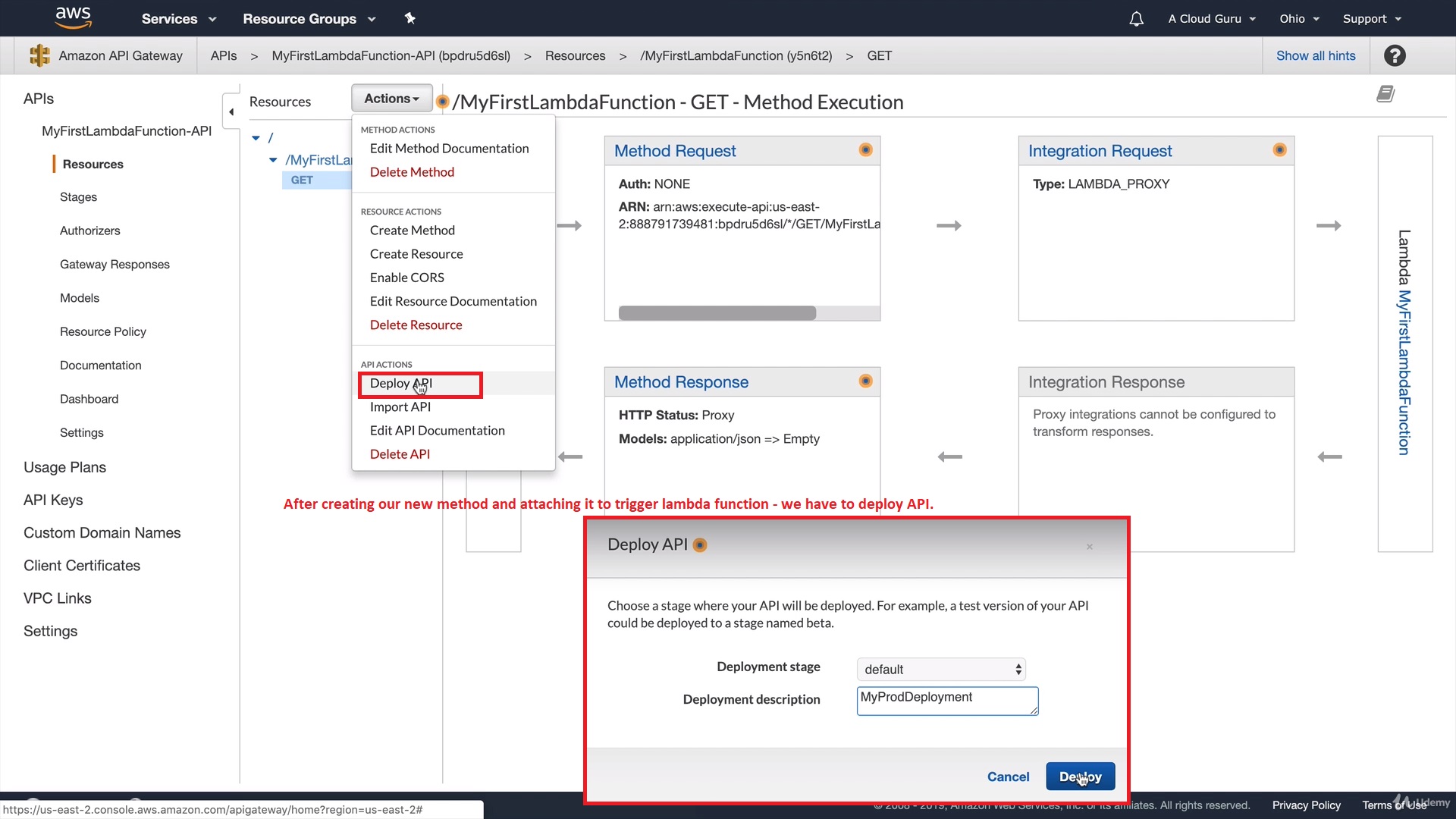The width and height of the screenshot is (1456, 819).
Task: Click the hint dot beside Deploy API title
Action: coord(700,545)
